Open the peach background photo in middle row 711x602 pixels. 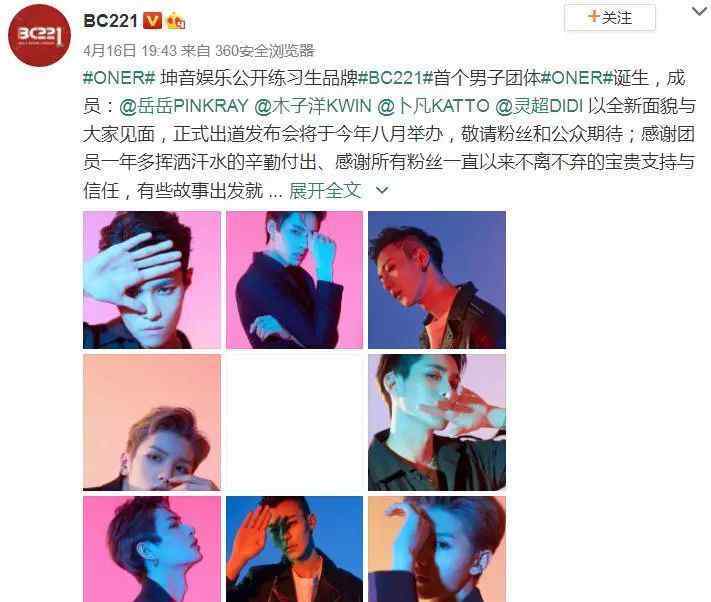tap(152, 422)
